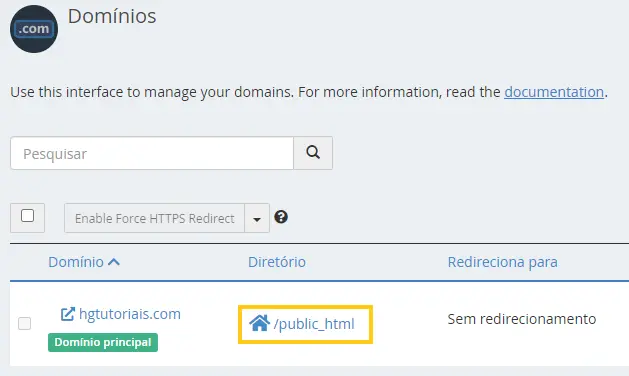Screen dimensions: 629x376
Task: Open the /public_html directory link
Action: [x=314, y=324]
